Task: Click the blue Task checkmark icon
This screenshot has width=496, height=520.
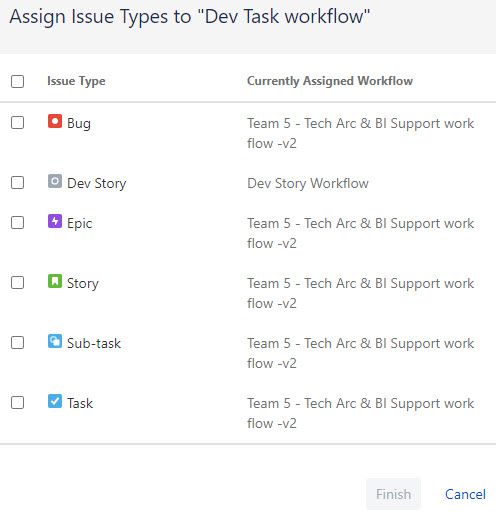Action: coord(55,401)
